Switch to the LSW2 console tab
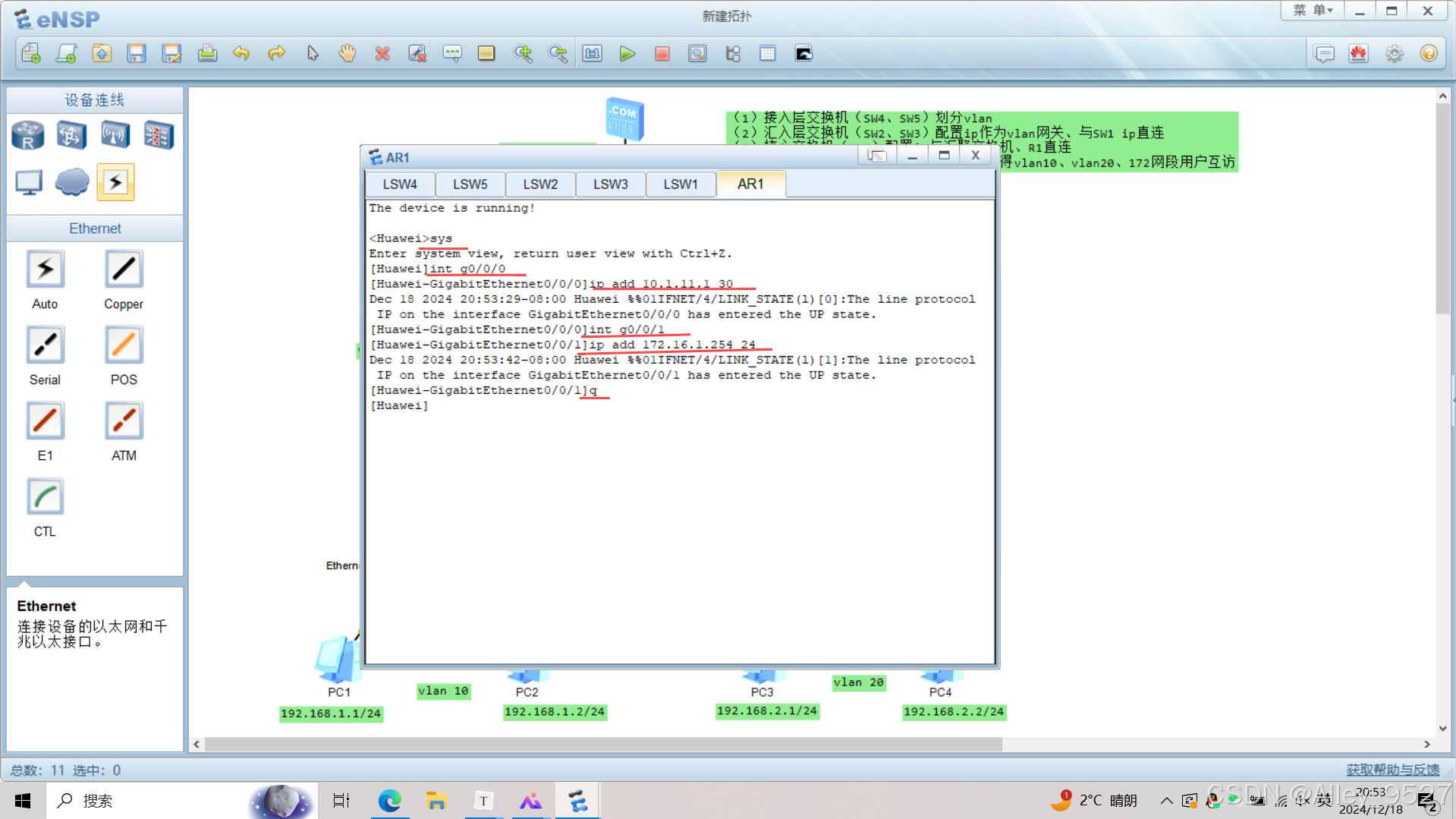This screenshot has height=819, width=1456. [x=540, y=184]
